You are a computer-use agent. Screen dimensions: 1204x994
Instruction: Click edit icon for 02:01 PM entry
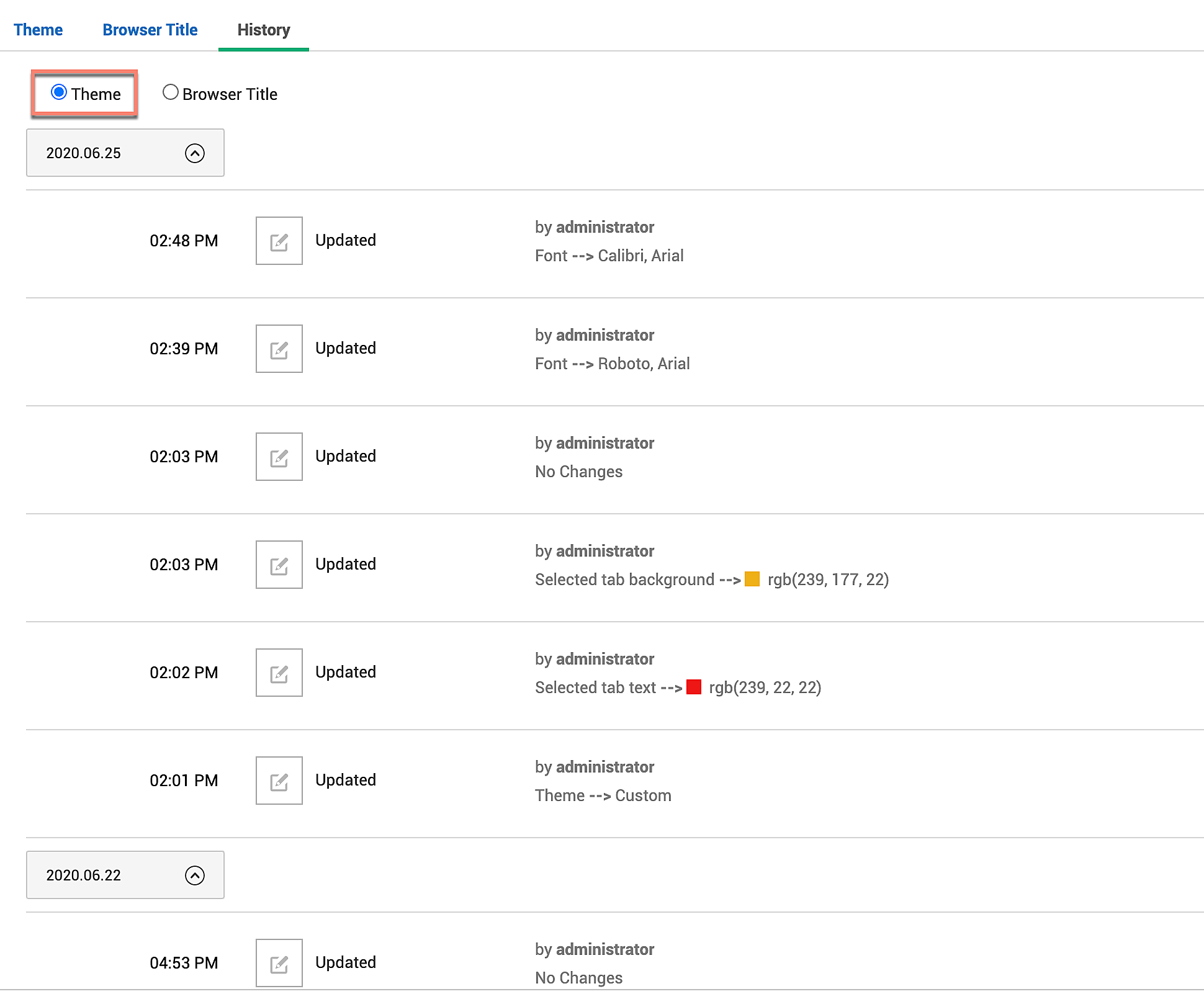click(x=279, y=781)
